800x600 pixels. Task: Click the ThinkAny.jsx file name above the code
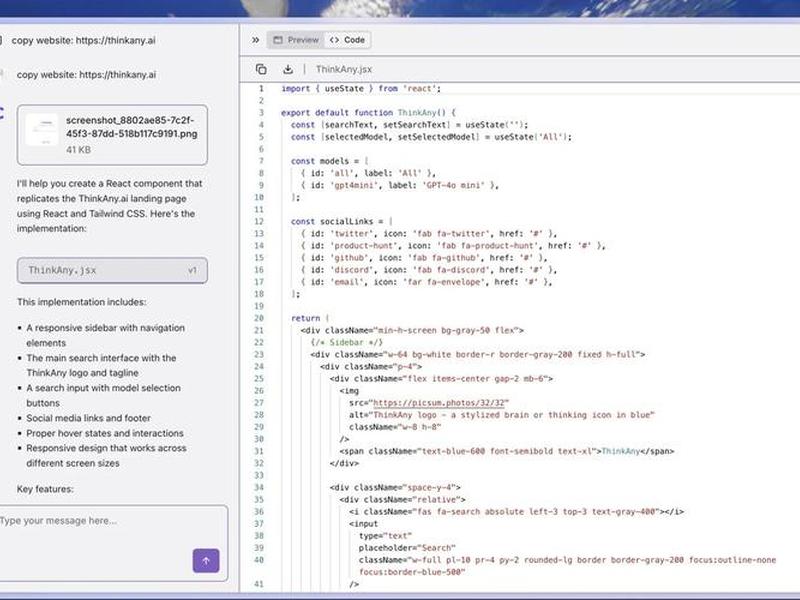point(344,69)
